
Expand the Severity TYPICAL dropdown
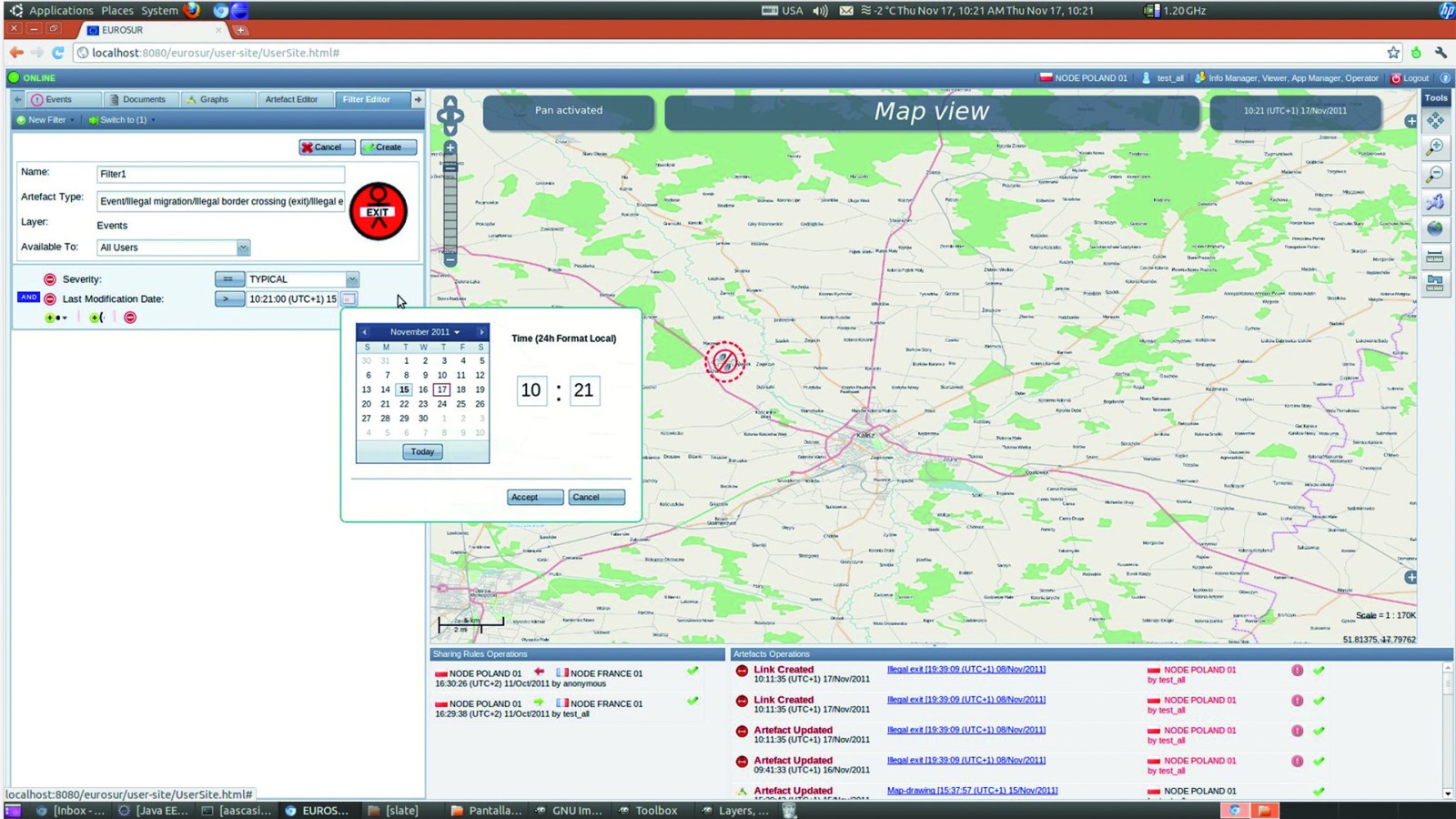pos(352,279)
